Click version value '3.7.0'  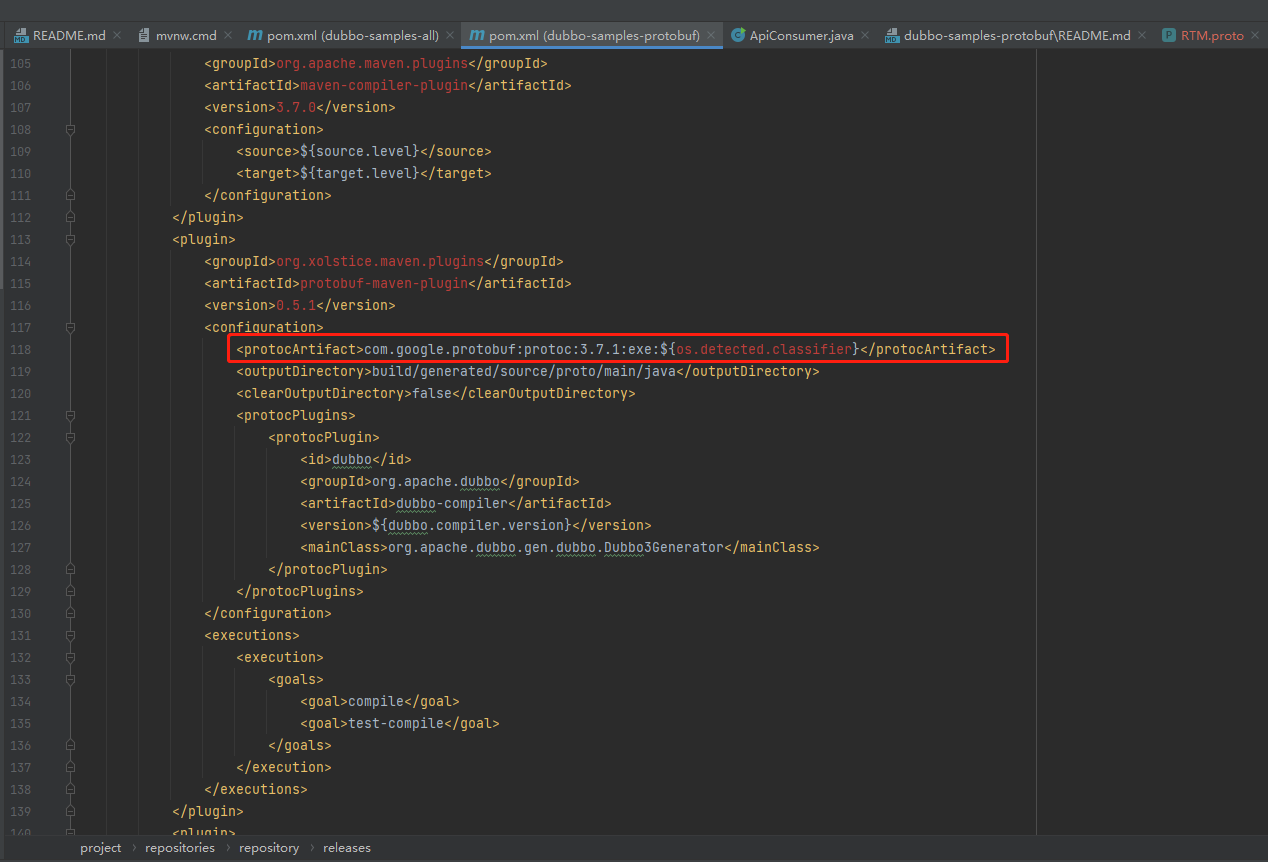[296, 107]
